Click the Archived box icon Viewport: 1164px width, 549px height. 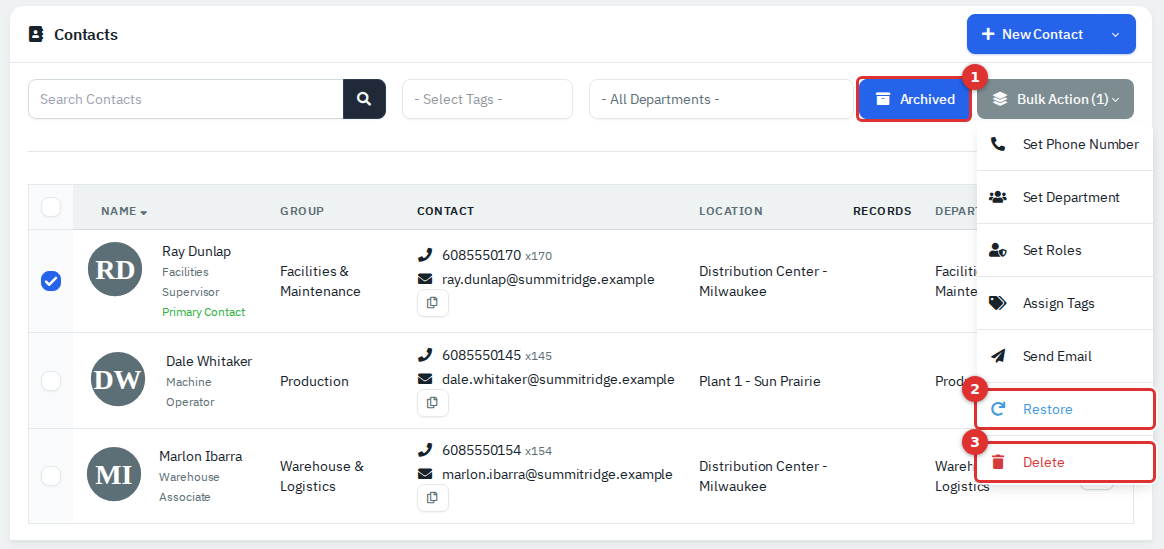pyautogui.click(x=883, y=99)
